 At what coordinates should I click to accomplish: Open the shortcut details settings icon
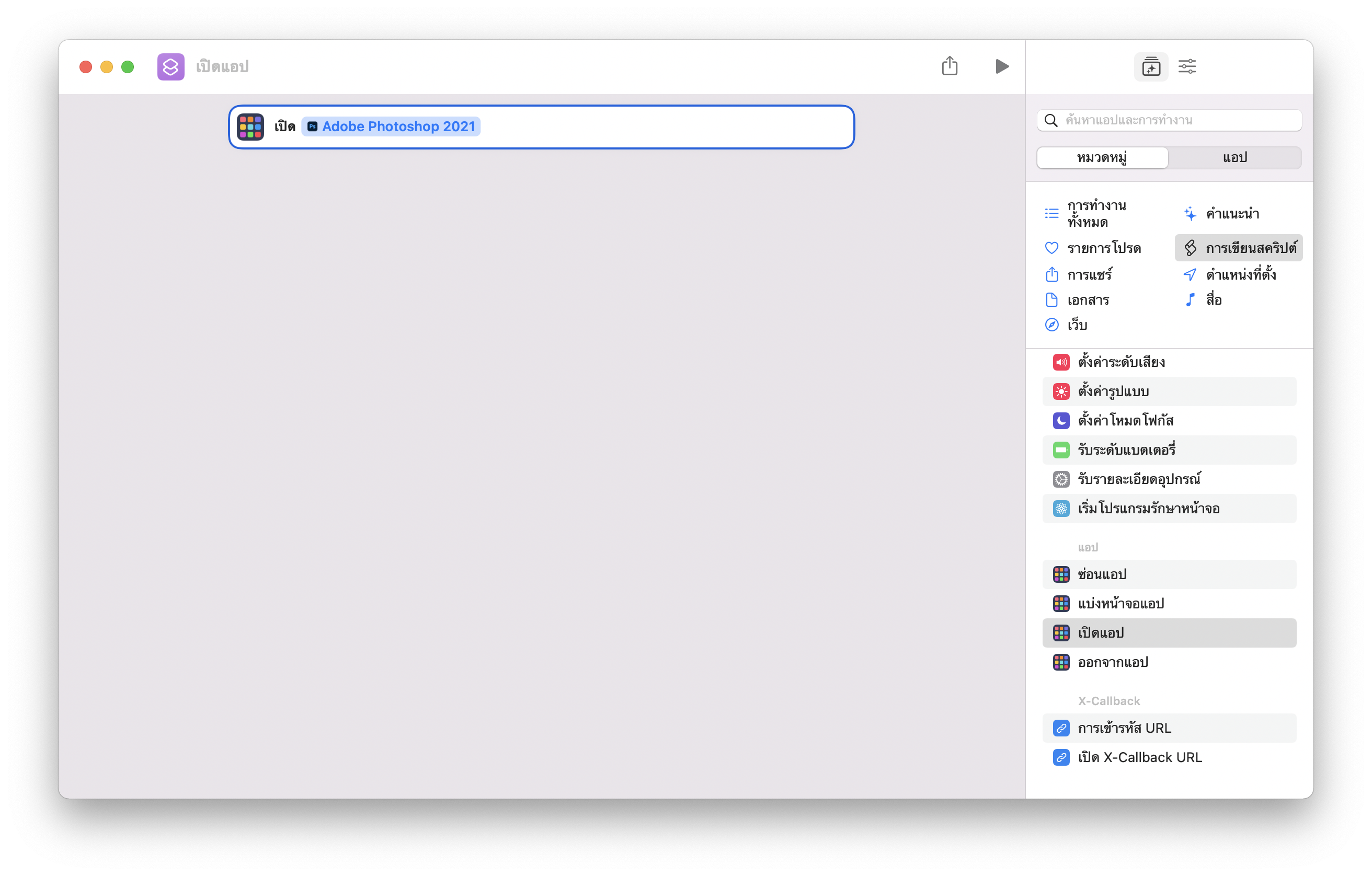tap(1187, 67)
